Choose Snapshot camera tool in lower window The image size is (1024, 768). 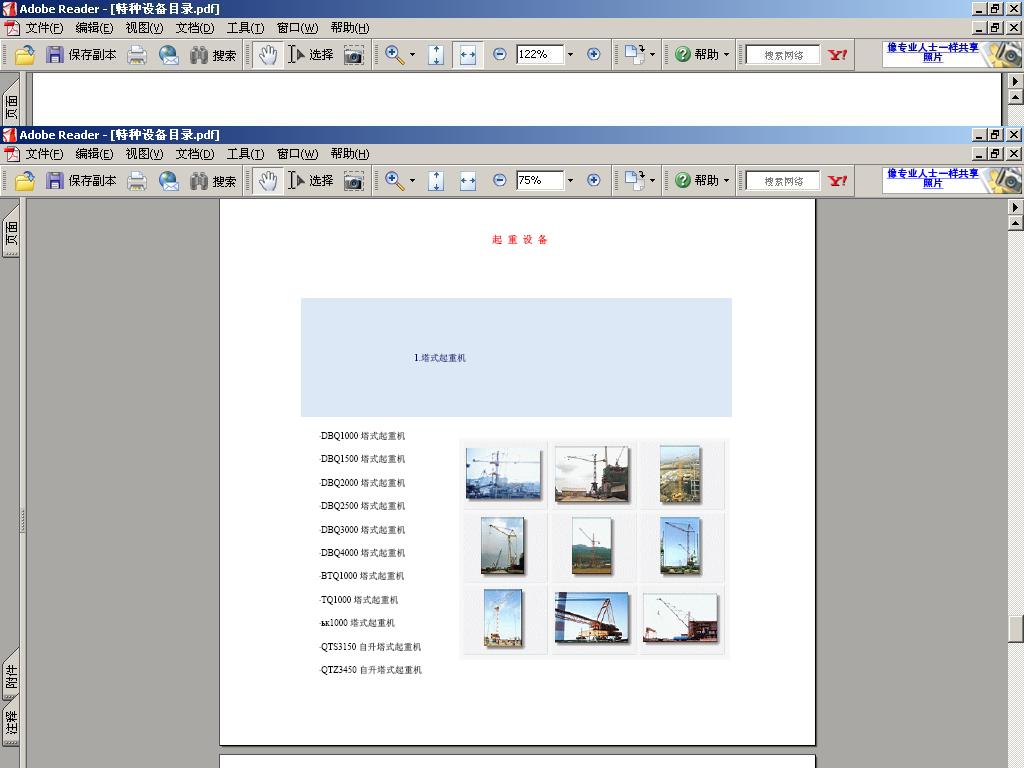click(x=353, y=181)
